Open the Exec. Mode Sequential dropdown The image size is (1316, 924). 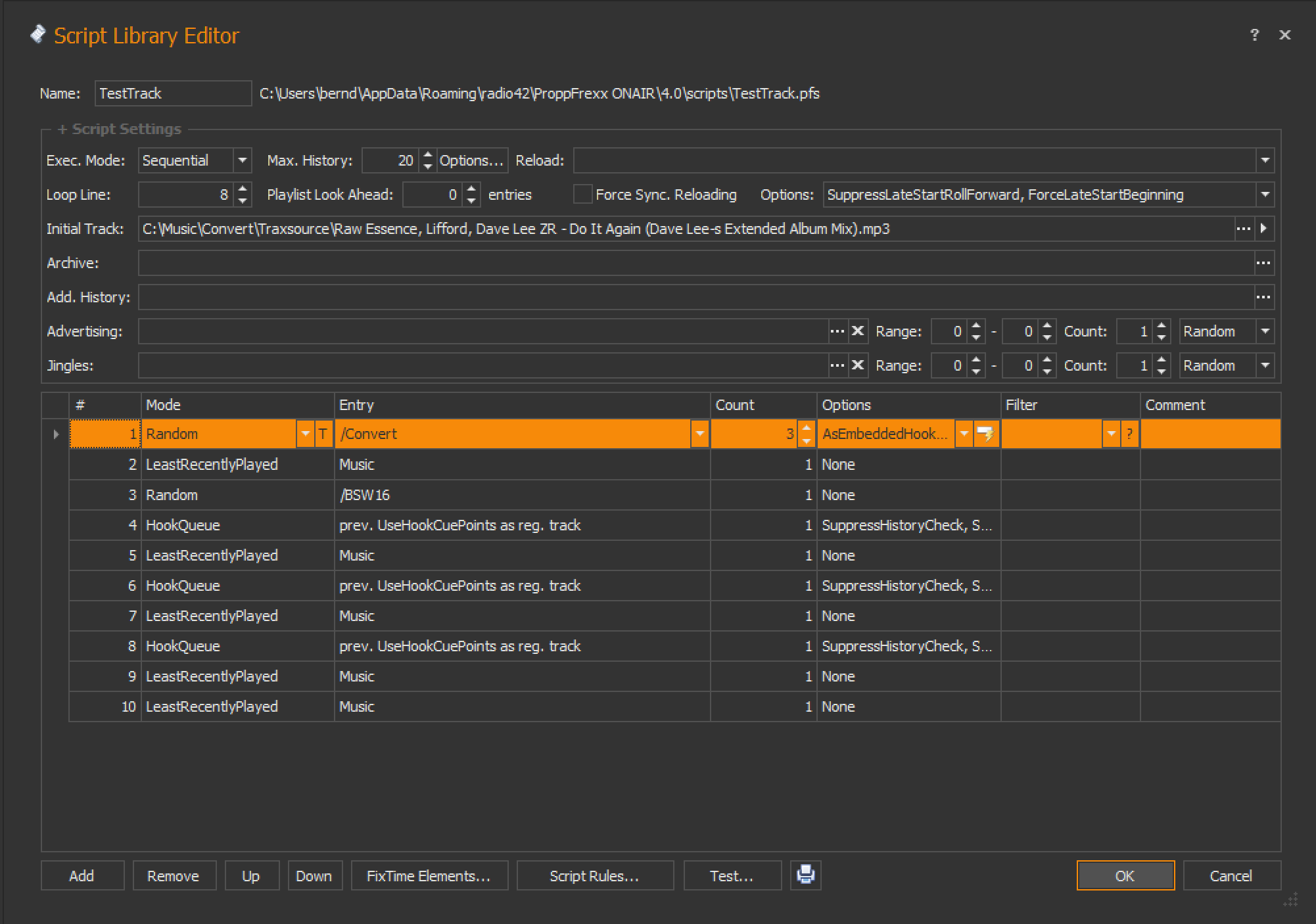coord(242,160)
